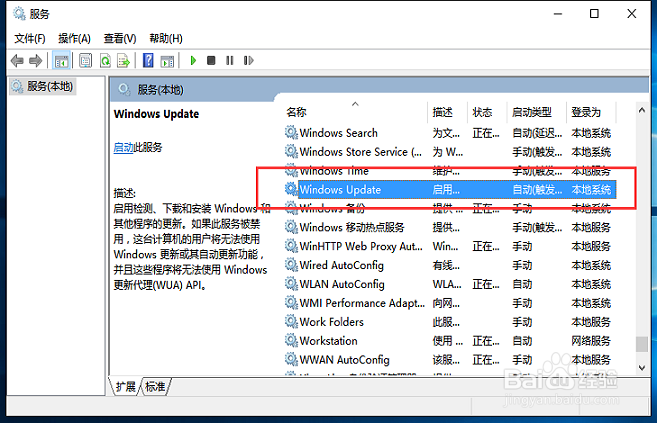Click the vertical scrollbar thumb
657x423 pixels.
click(641, 344)
